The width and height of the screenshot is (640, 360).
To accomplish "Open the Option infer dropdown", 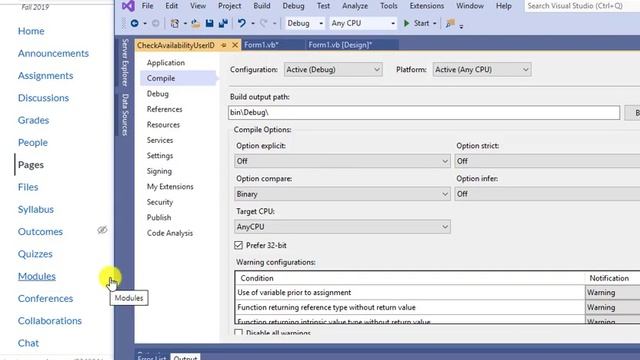I will pyautogui.click(x=547, y=194).
